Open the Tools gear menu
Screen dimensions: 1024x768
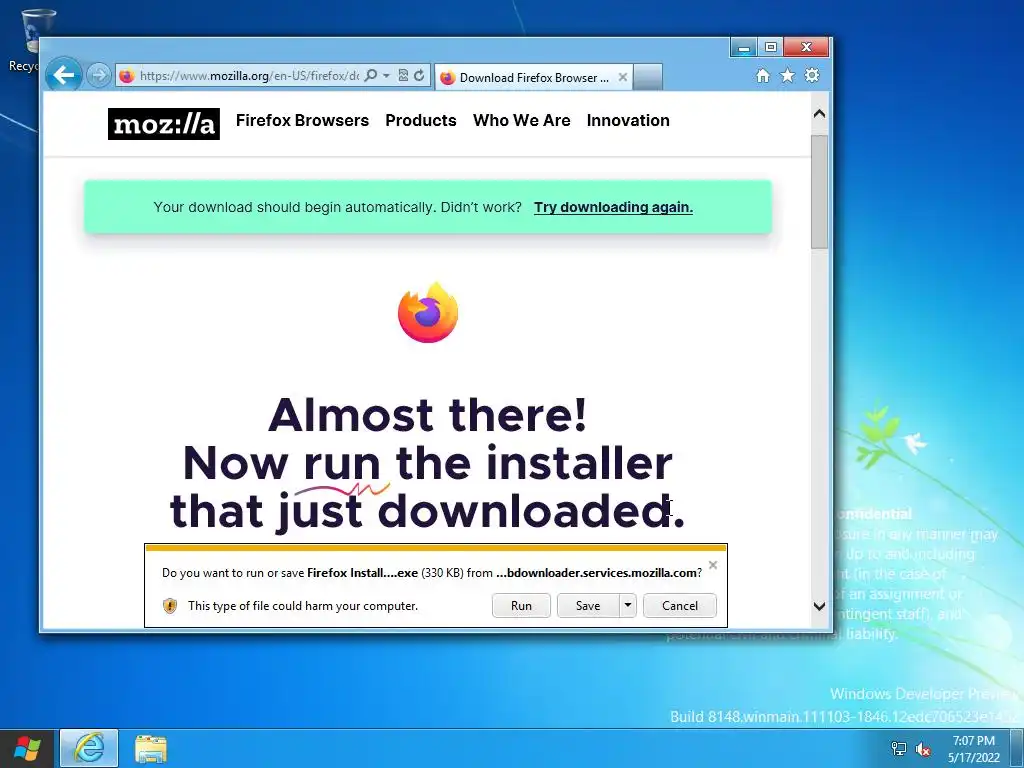coord(812,76)
